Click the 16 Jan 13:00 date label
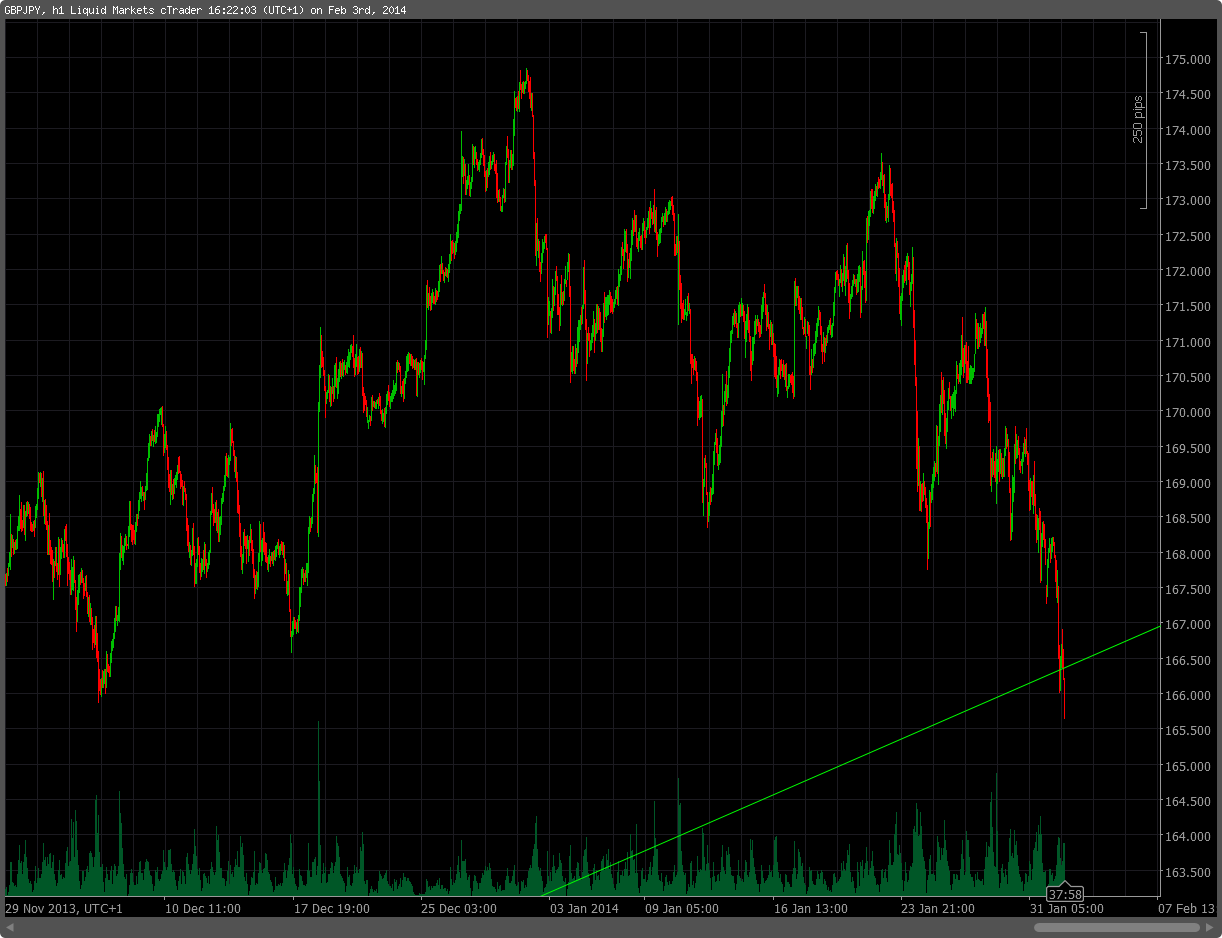This screenshot has width=1222, height=938. [x=811, y=909]
